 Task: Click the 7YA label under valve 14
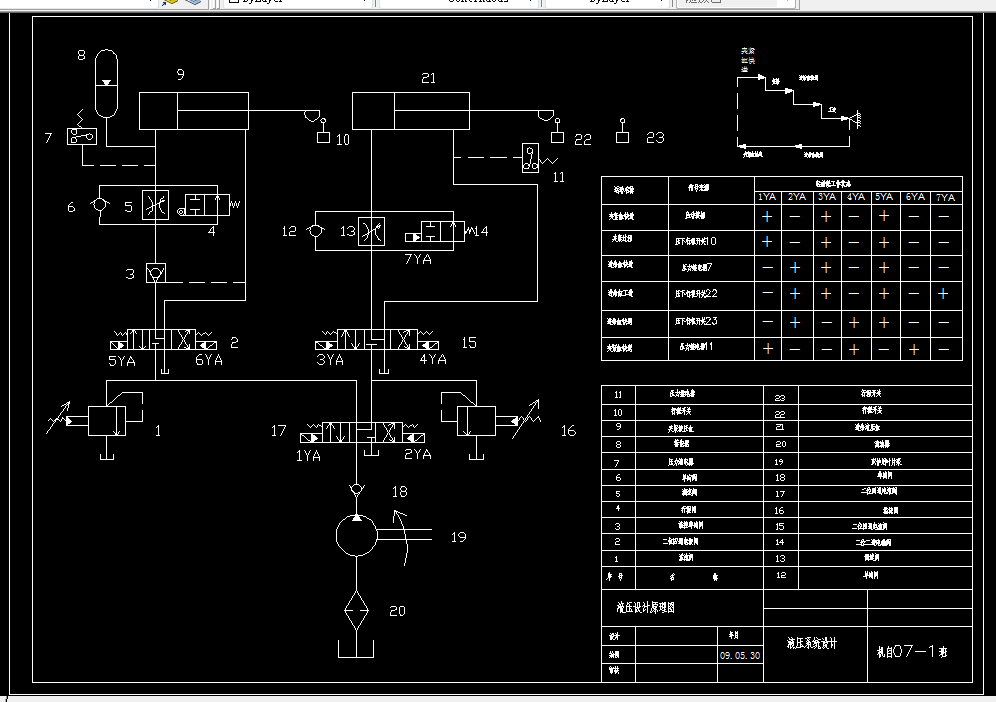click(418, 259)
